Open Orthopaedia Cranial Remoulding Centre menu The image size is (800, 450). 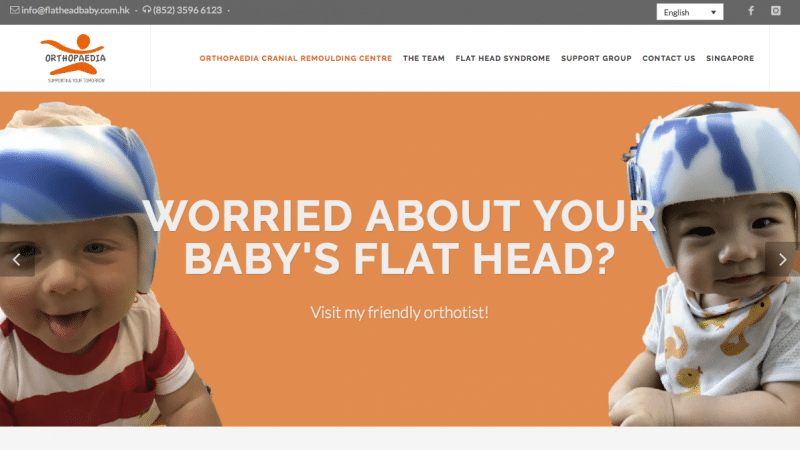[295, 58]
